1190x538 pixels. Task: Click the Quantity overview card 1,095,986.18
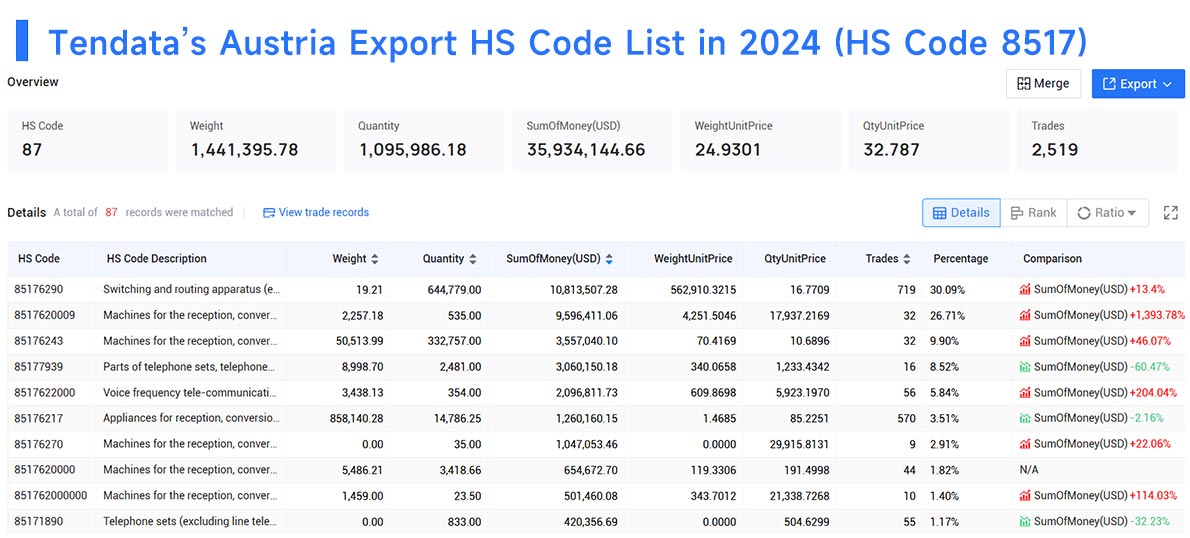(x=424, y=140)
